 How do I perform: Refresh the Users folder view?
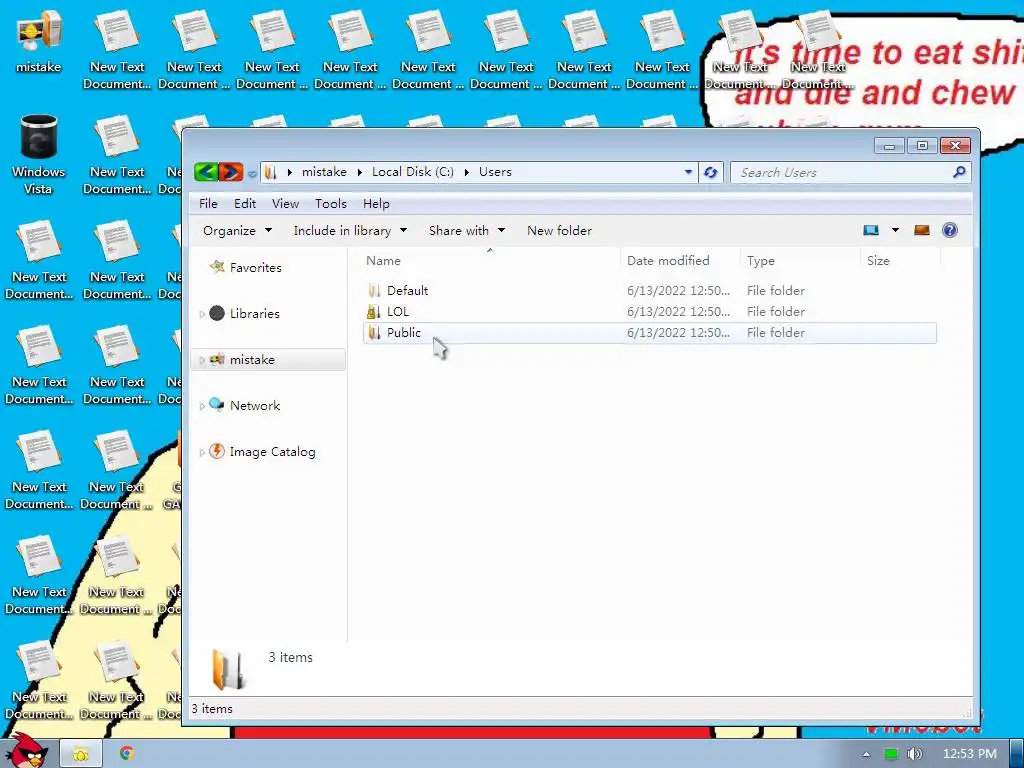click(x=711, y=172)
